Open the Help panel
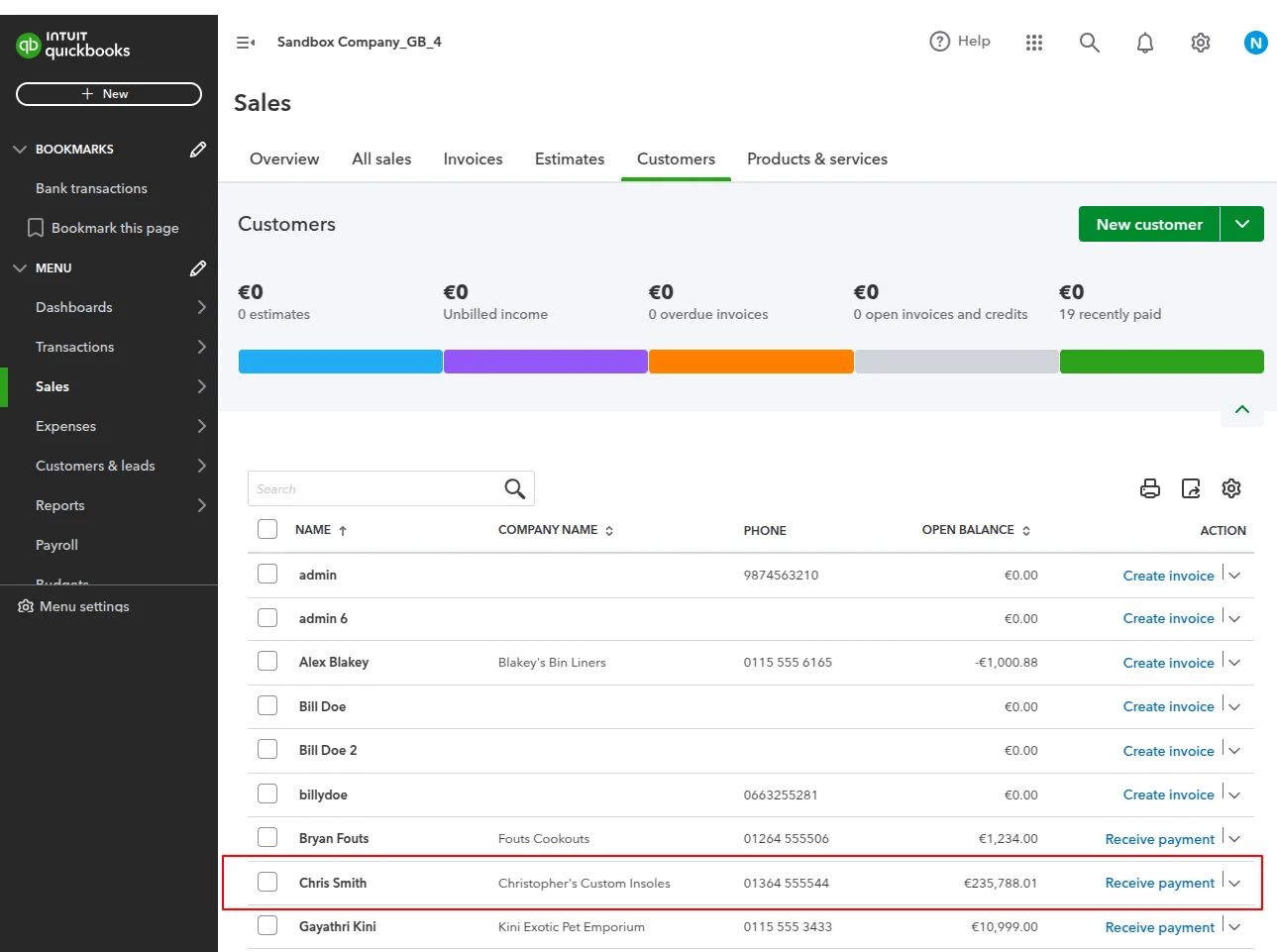1277x952 pixels. coord(960,42)
